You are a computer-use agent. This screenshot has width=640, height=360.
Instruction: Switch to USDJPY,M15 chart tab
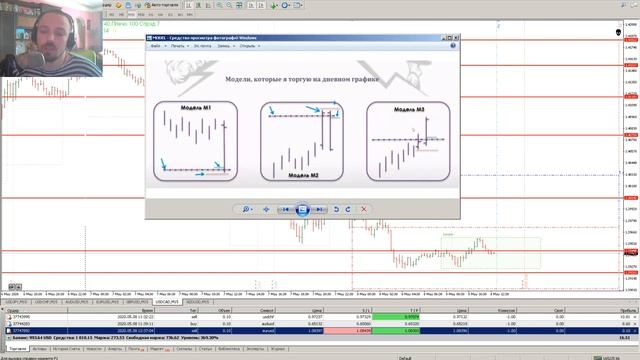[16, 302]
